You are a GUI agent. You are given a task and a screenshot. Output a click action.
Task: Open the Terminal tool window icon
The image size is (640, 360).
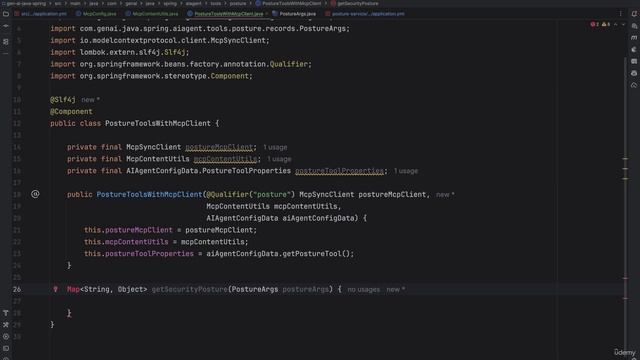[x=6, y=349]
